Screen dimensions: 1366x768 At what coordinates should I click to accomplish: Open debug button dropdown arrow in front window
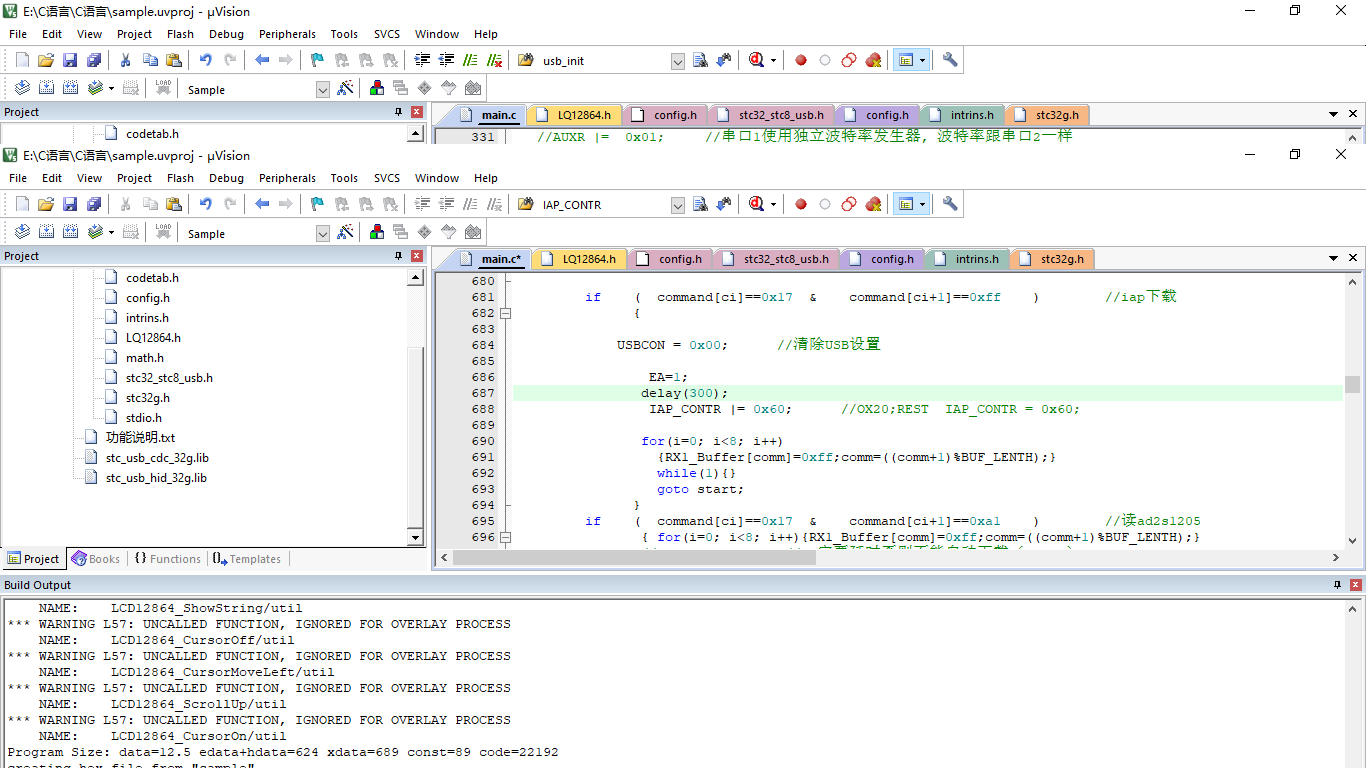click(773, 204)
